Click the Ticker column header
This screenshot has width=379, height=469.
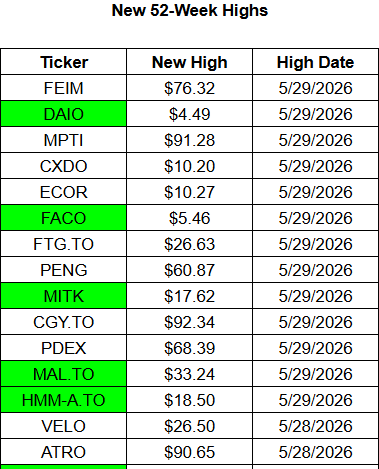coord(64,62)
